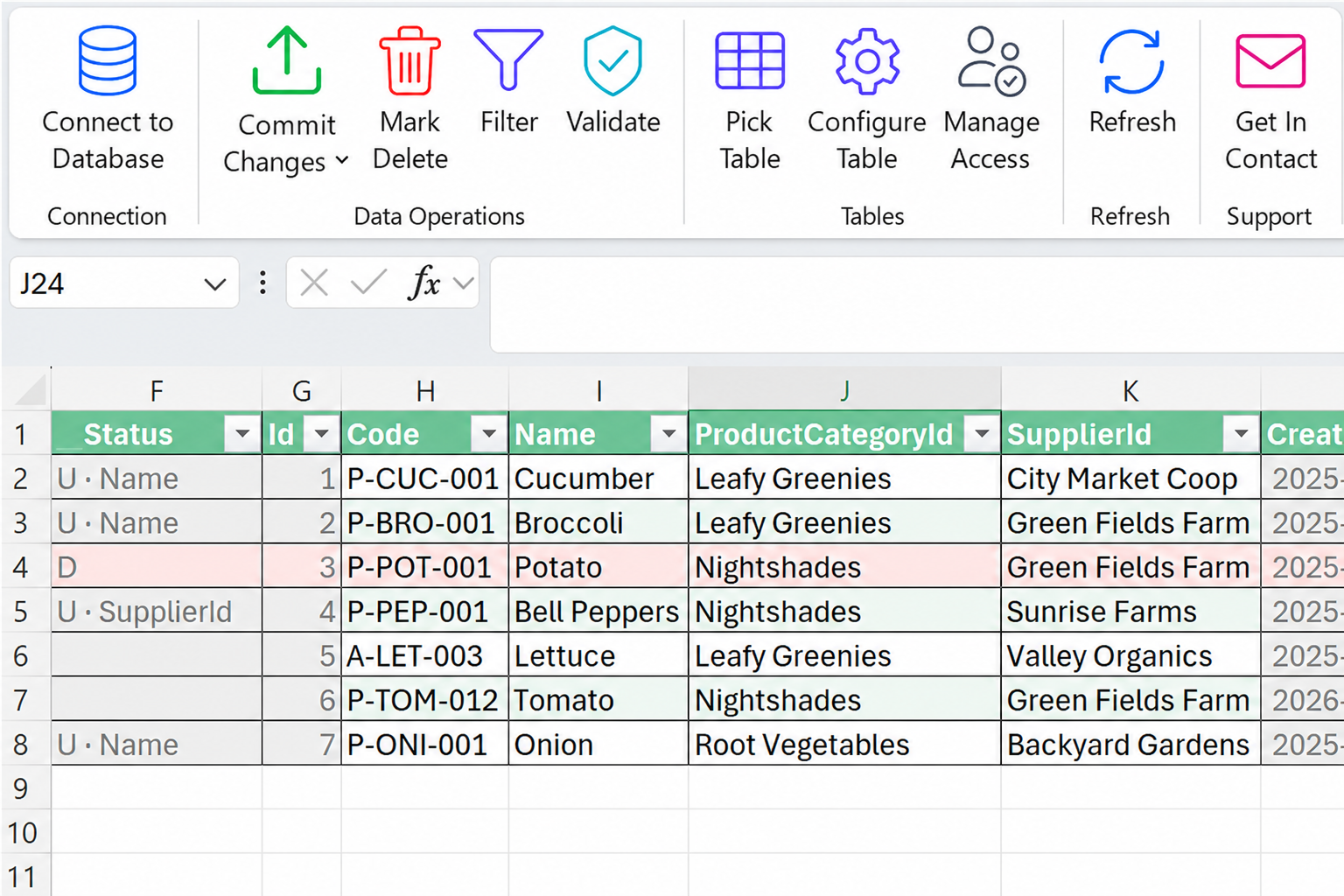
Task: Open Insert Function fx button
Action: pos(424,283)
